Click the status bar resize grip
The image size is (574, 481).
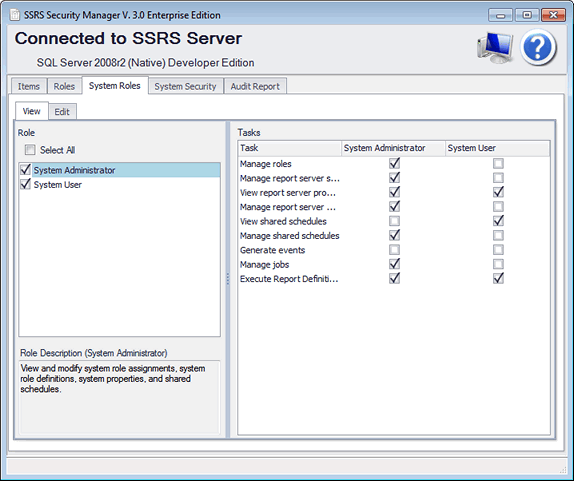pyautogui.click(x=563, y=470)
